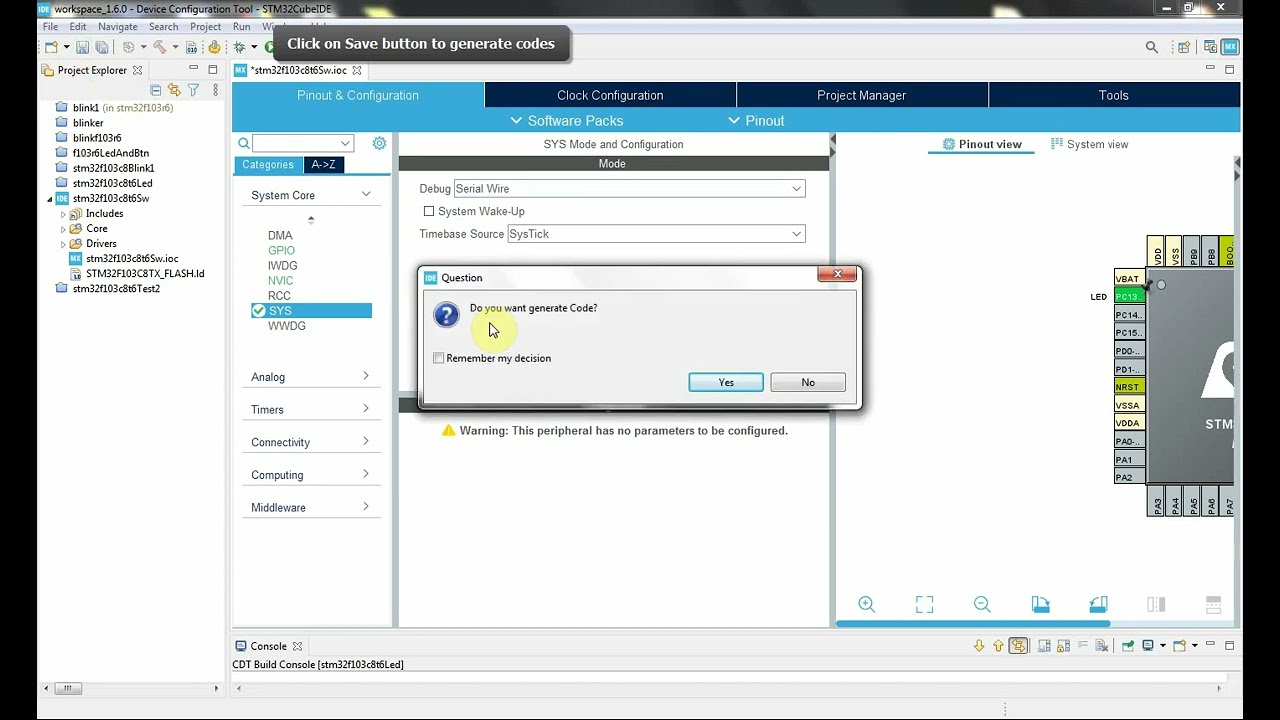Rotate pinout chip clockwise
This screenshot has height=720, width=1280.
[1040, 604]
